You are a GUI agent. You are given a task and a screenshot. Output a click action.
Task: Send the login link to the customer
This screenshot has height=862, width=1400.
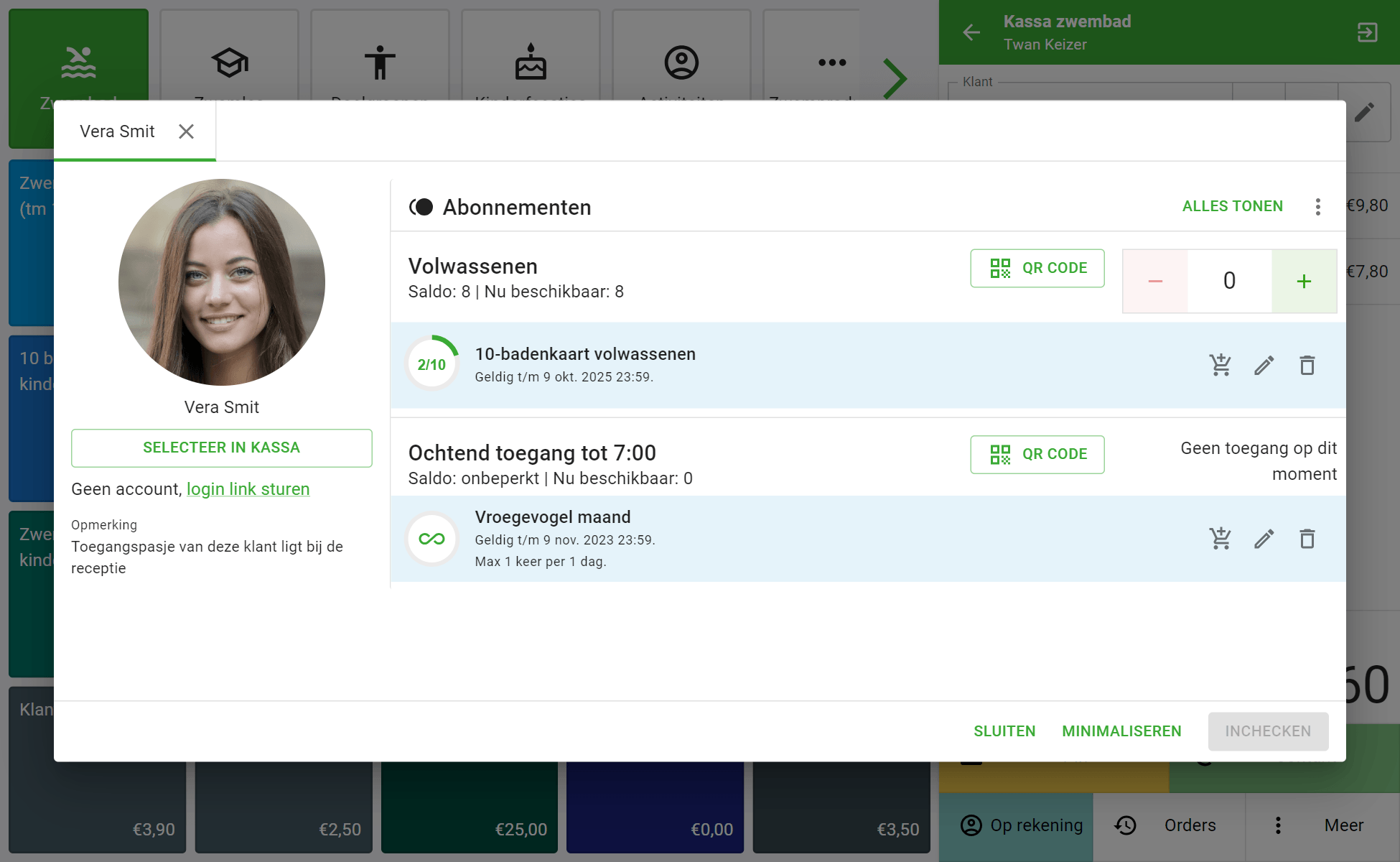pyautogui.click(x=248, y=489)
